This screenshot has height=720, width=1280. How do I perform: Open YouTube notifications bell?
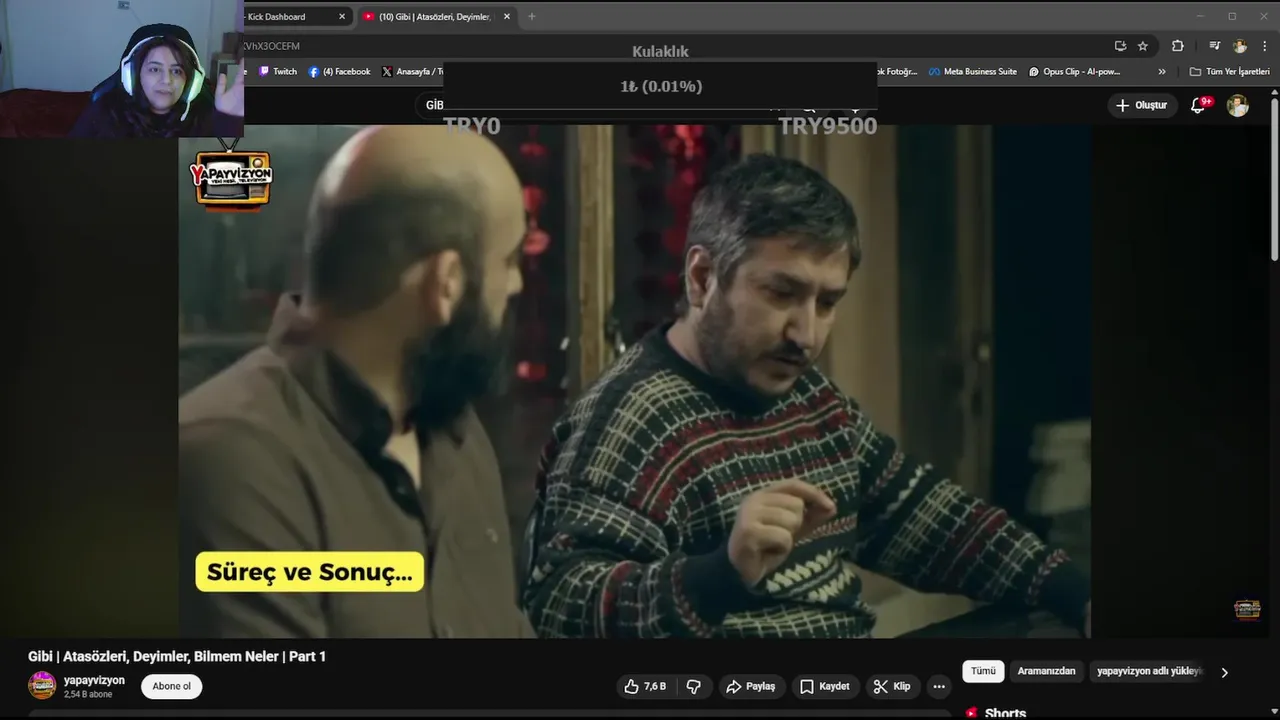pyautogui.click(x=1198, y=105)
